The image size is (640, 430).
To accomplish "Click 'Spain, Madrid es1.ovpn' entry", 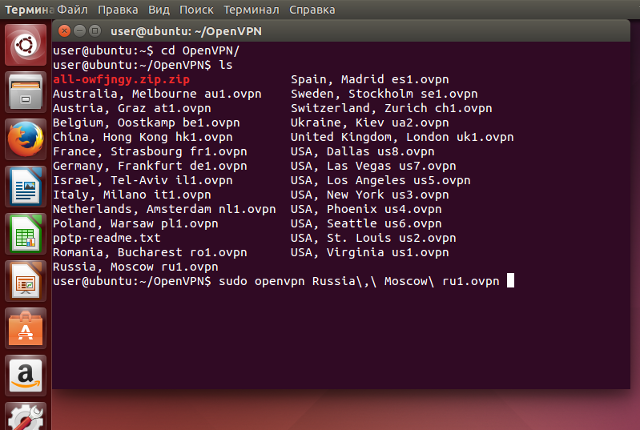I will click(370, 79).
